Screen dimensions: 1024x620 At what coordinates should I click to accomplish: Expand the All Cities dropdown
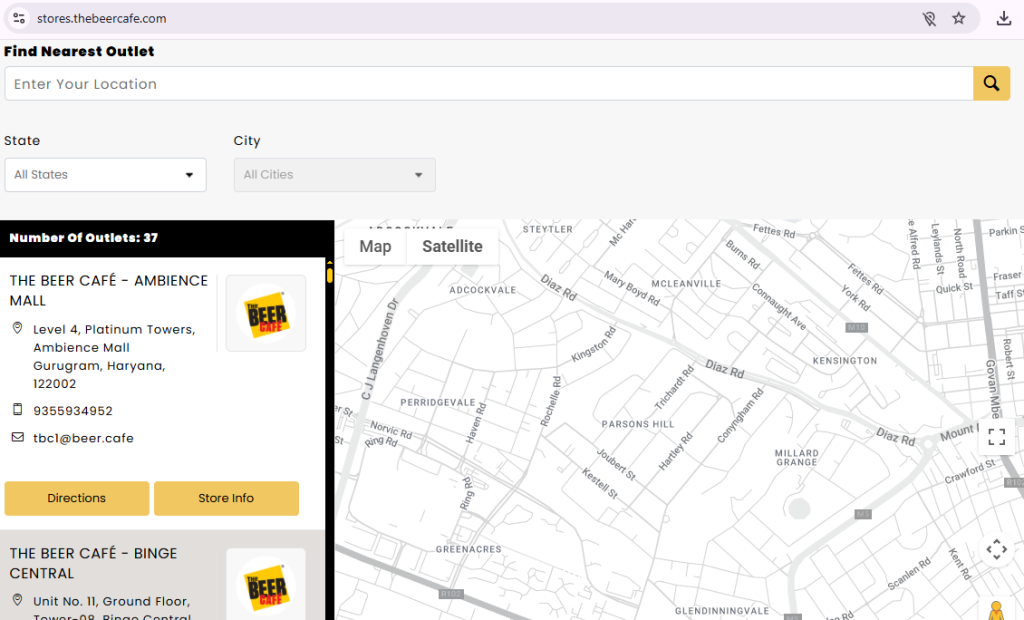[335, 174]
